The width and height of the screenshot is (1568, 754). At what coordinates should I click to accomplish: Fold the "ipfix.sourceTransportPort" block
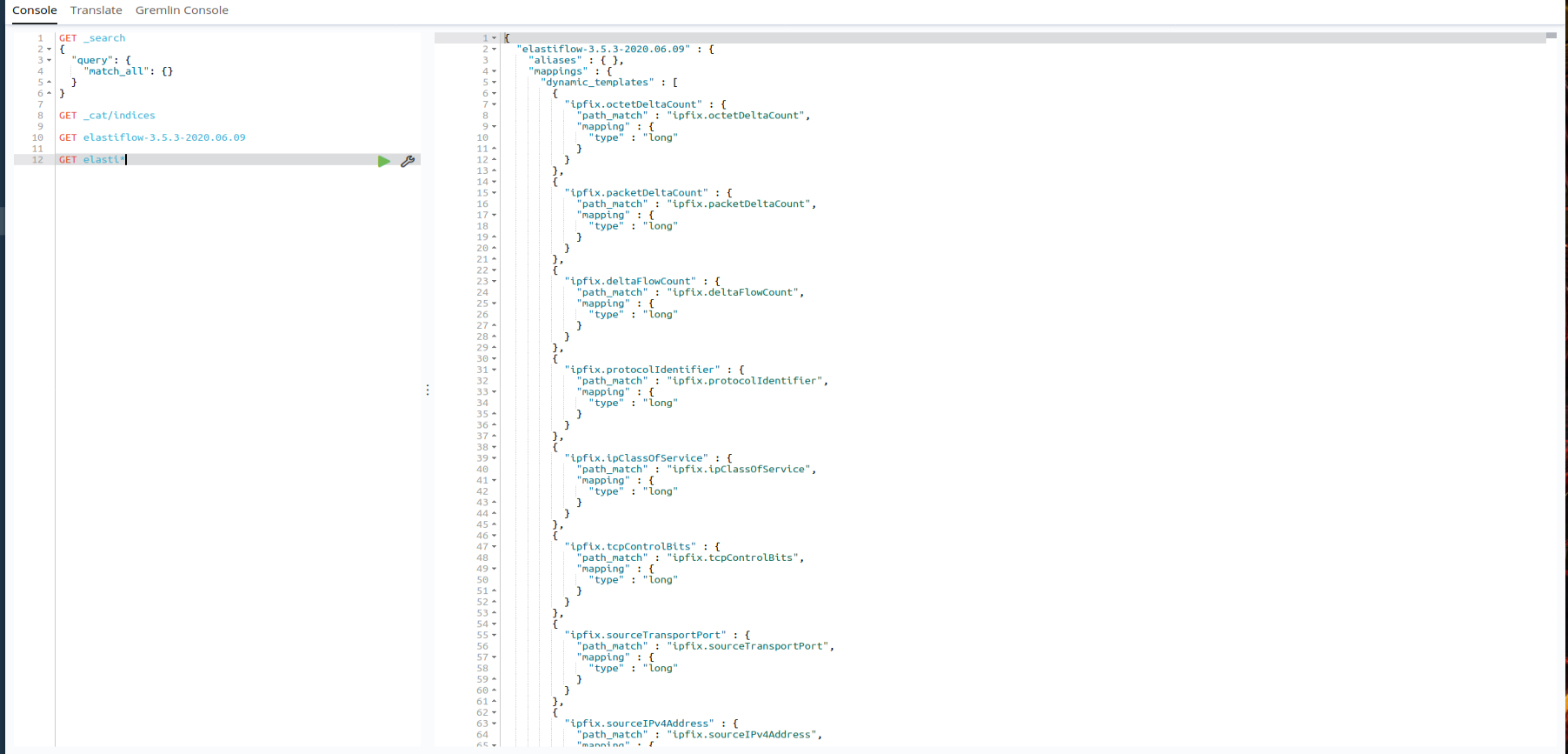pos(495,636)
